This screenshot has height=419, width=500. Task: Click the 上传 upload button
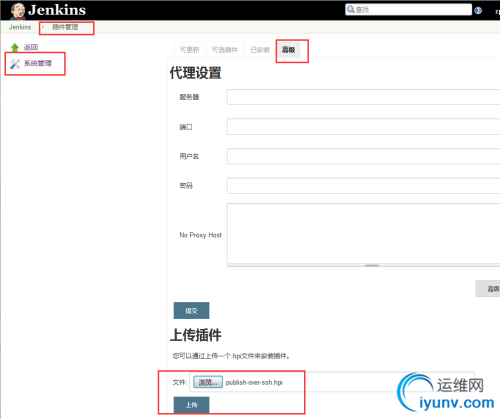click(191, 405)
